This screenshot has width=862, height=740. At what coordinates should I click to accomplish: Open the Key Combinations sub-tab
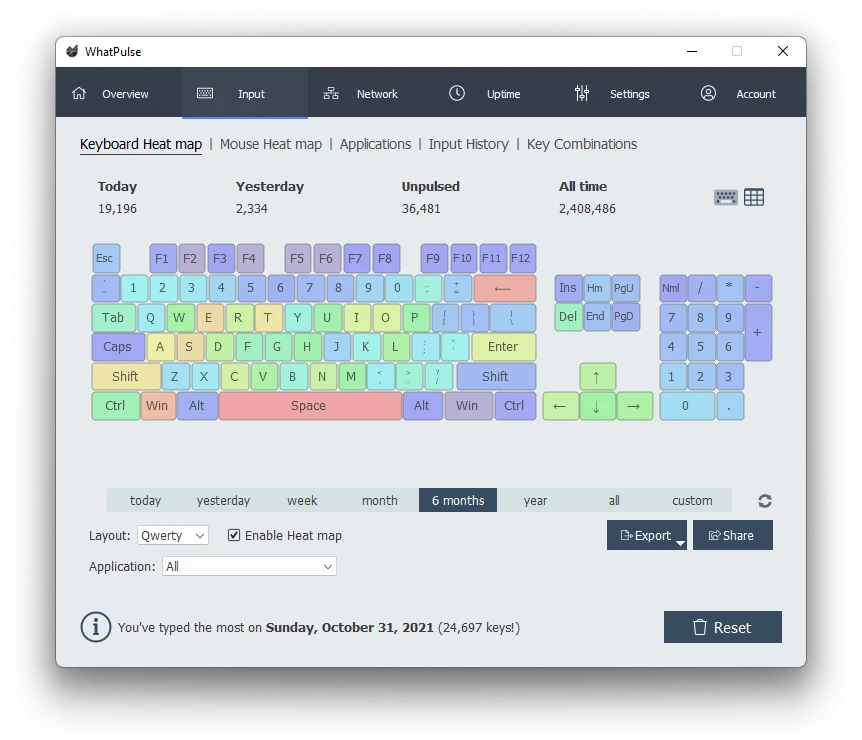click(x=582, y=144)
